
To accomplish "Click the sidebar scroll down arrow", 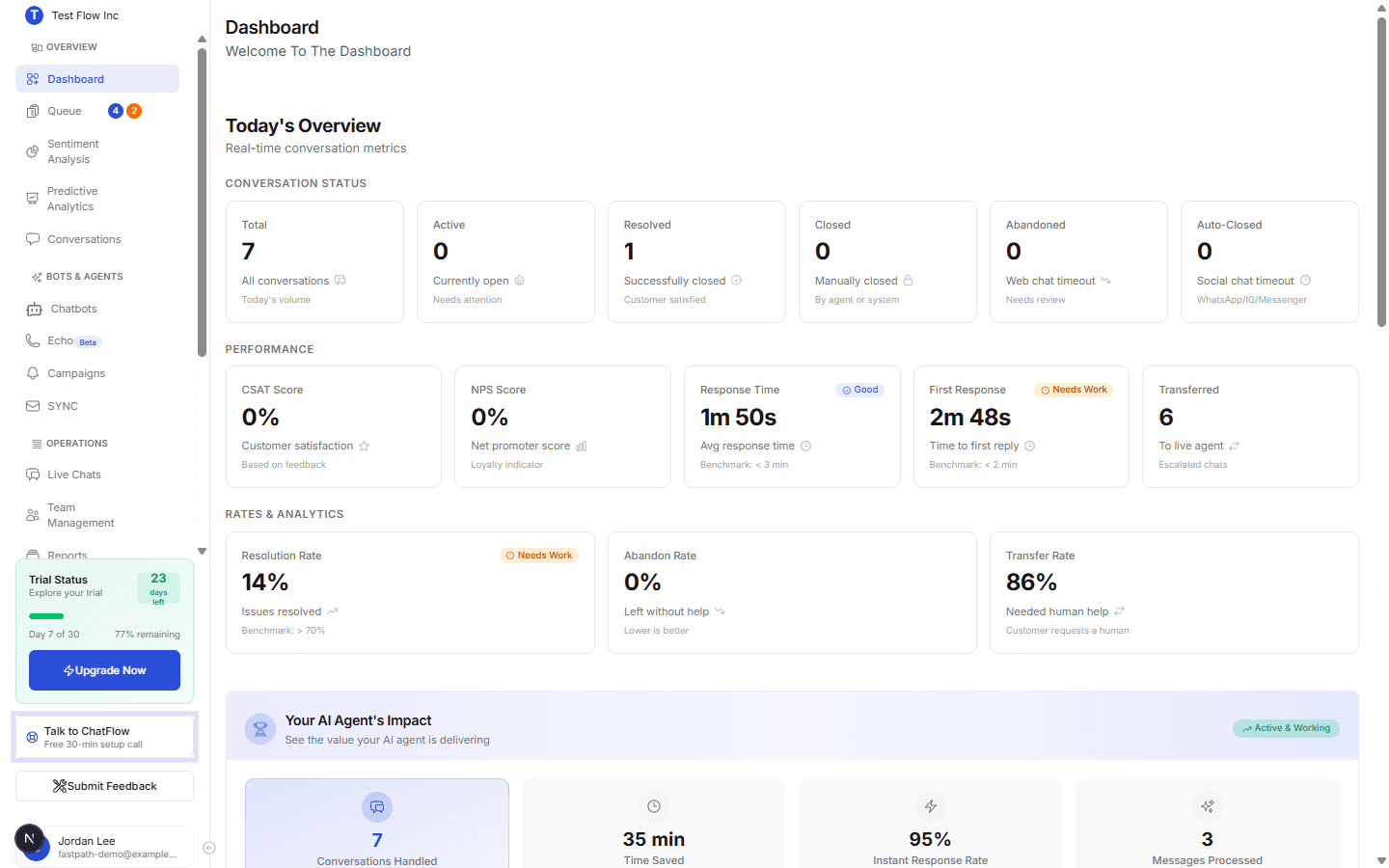I will click(202, 552).
